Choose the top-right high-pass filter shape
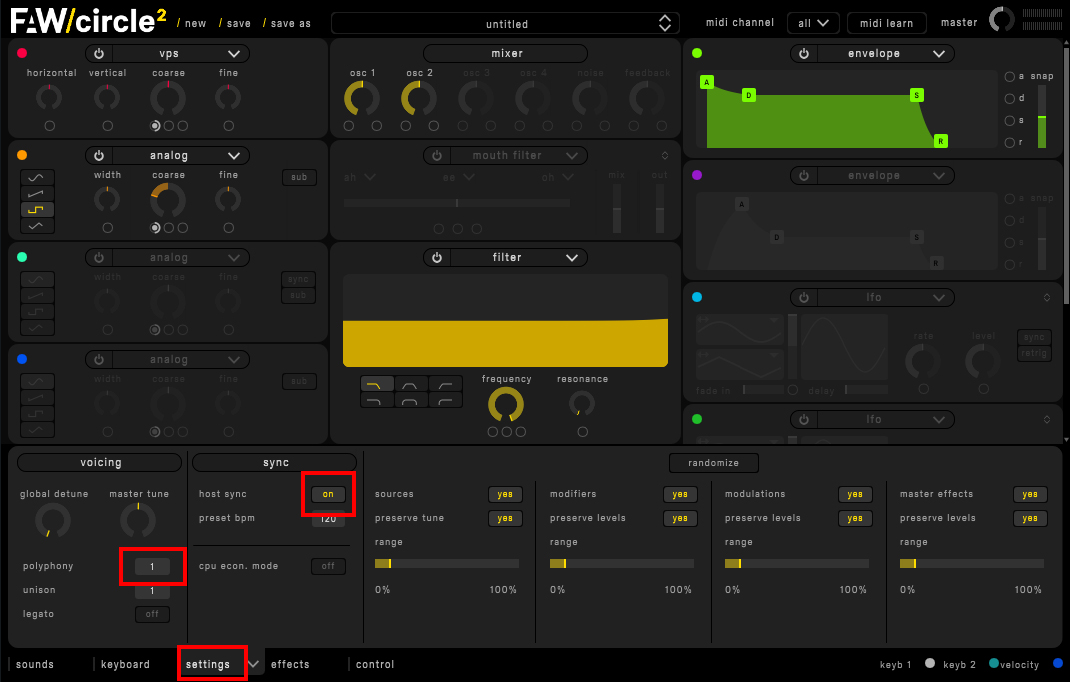 coord(446,384)
